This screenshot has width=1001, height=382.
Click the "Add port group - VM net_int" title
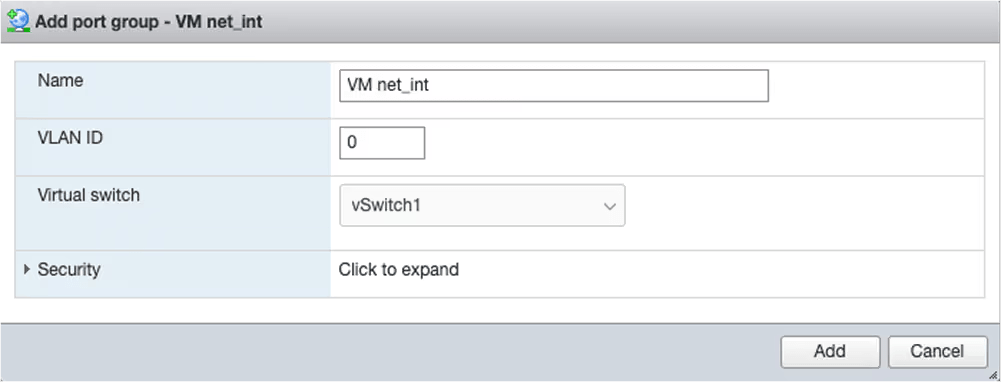click(148, 21)
